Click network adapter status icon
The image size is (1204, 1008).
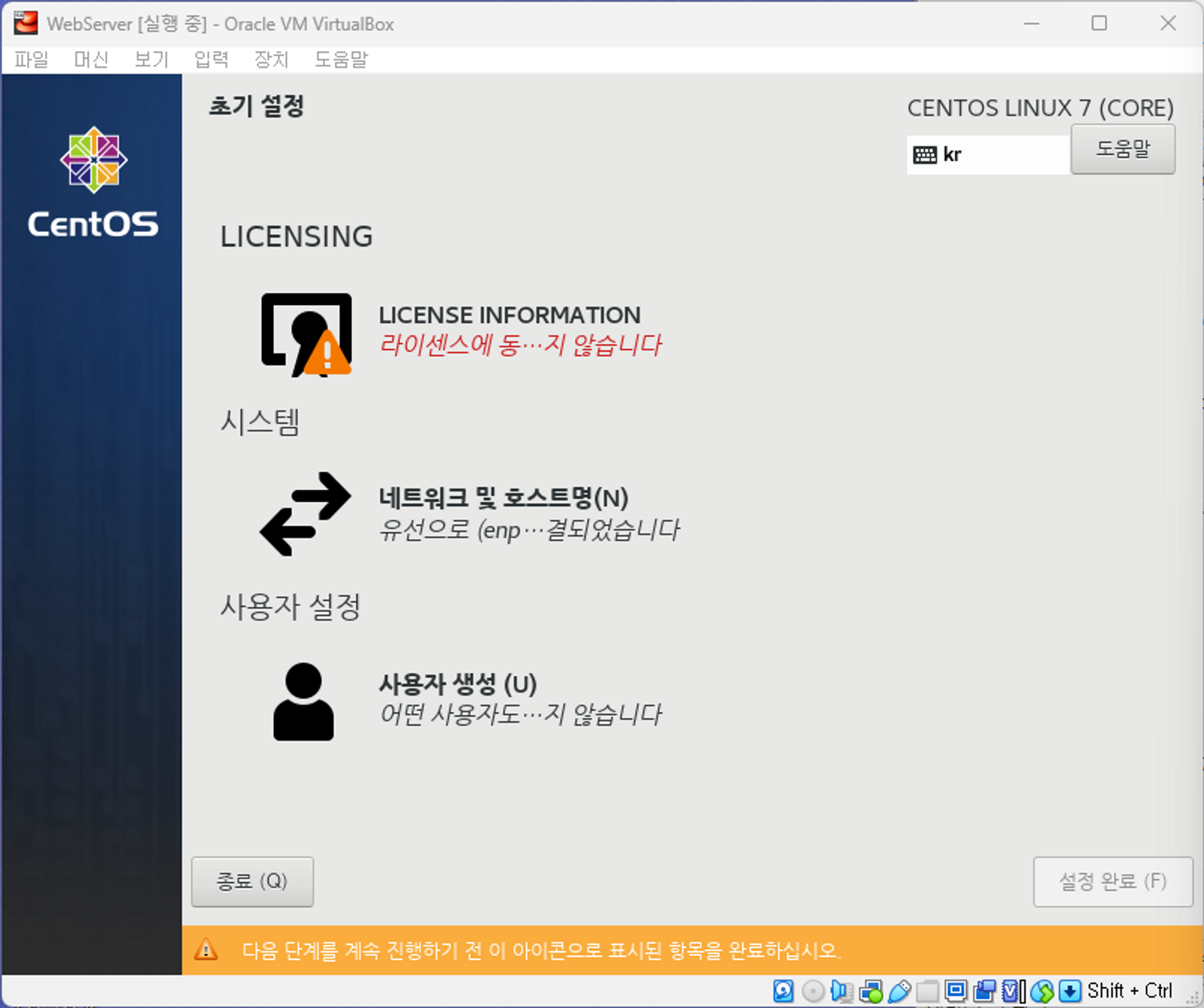[x=871, y=991]
